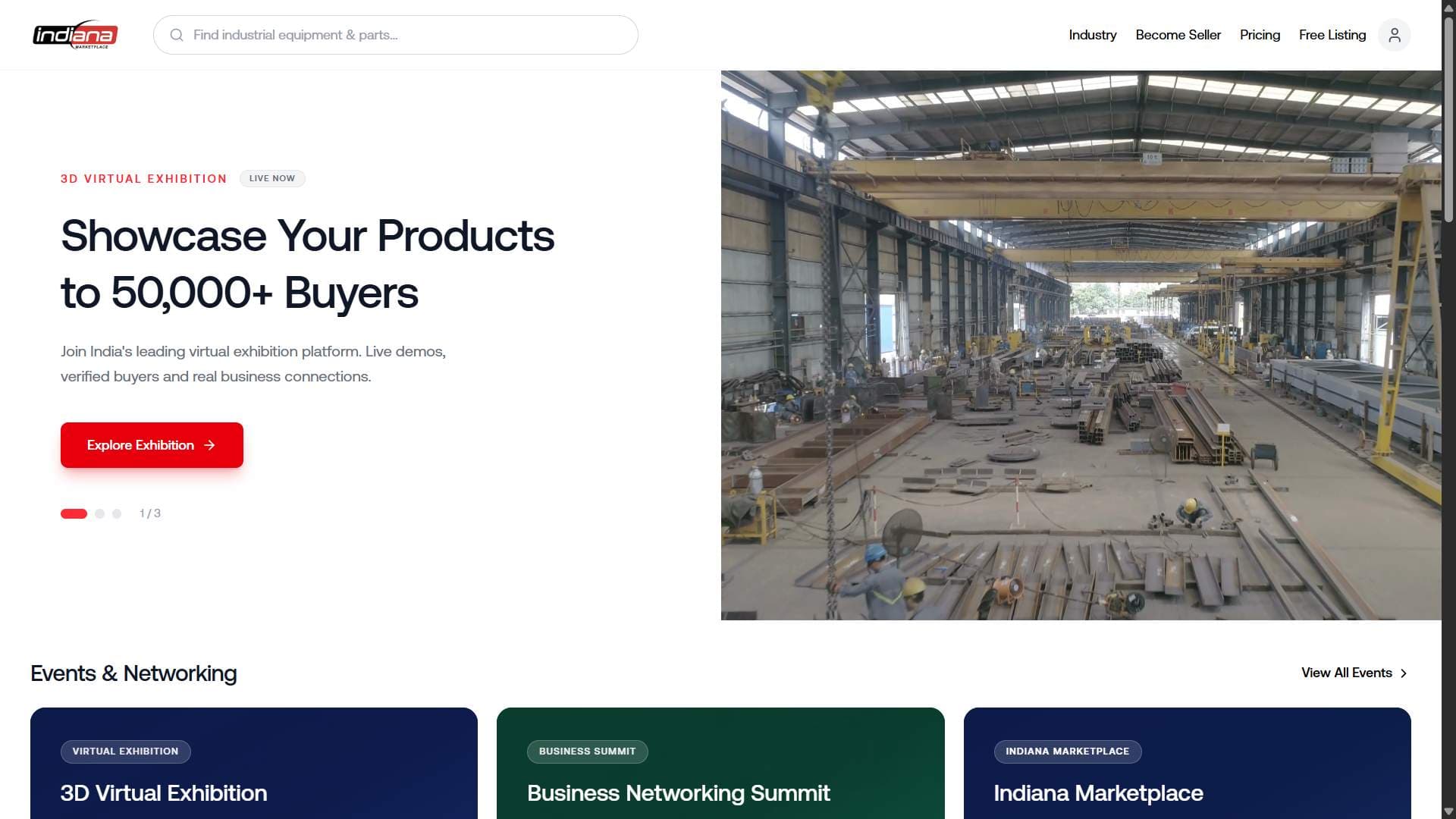Click the arrow on Explore Exhibition

pyautogui.click(x=210, y=445)
